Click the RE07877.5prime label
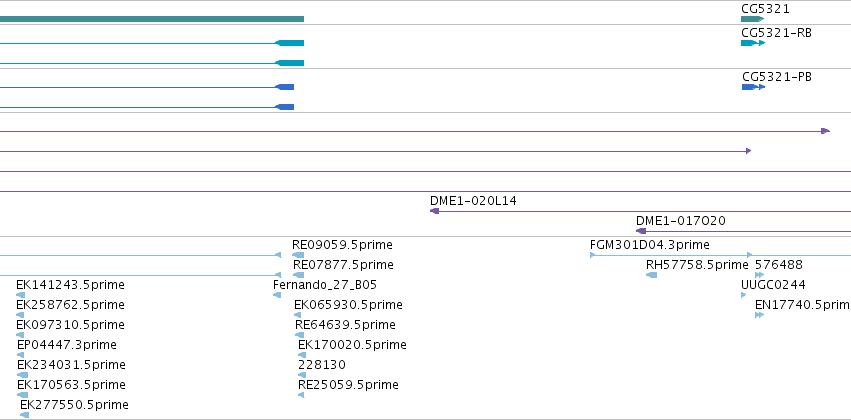 point(343,265)
